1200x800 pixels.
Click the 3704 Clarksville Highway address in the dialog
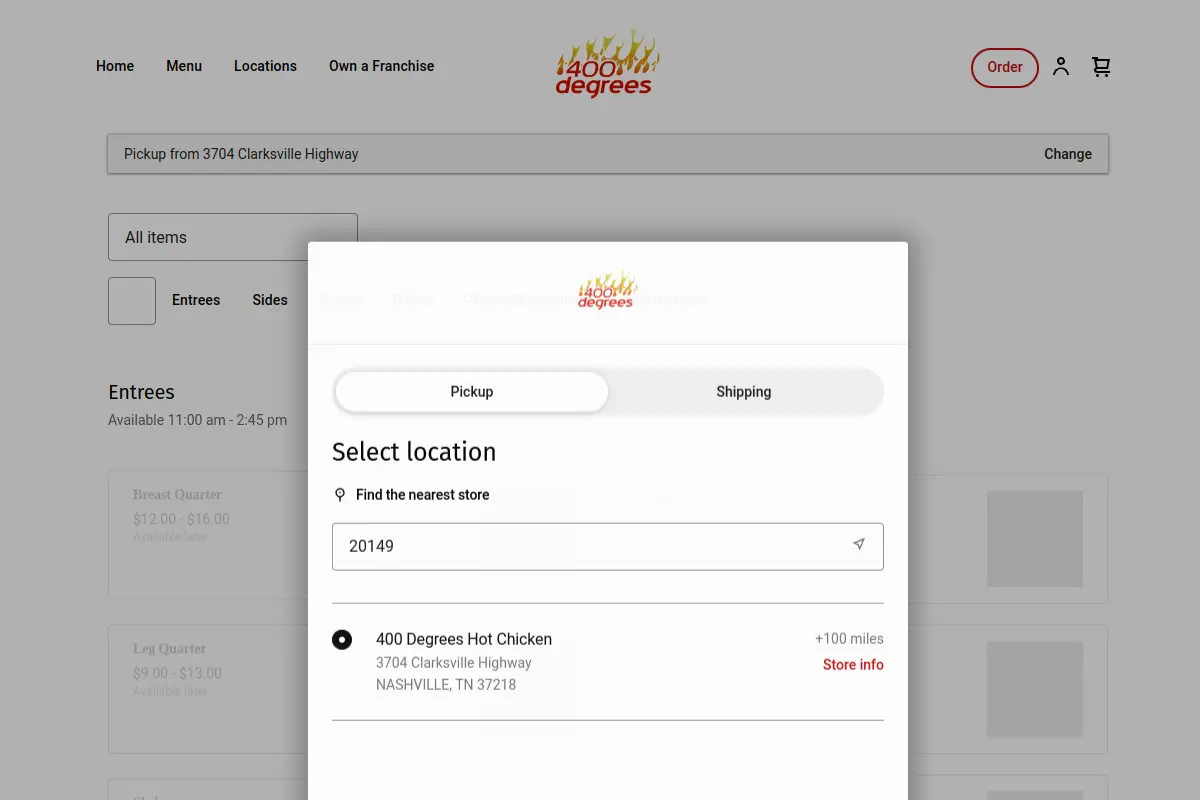tap(454, 663)
